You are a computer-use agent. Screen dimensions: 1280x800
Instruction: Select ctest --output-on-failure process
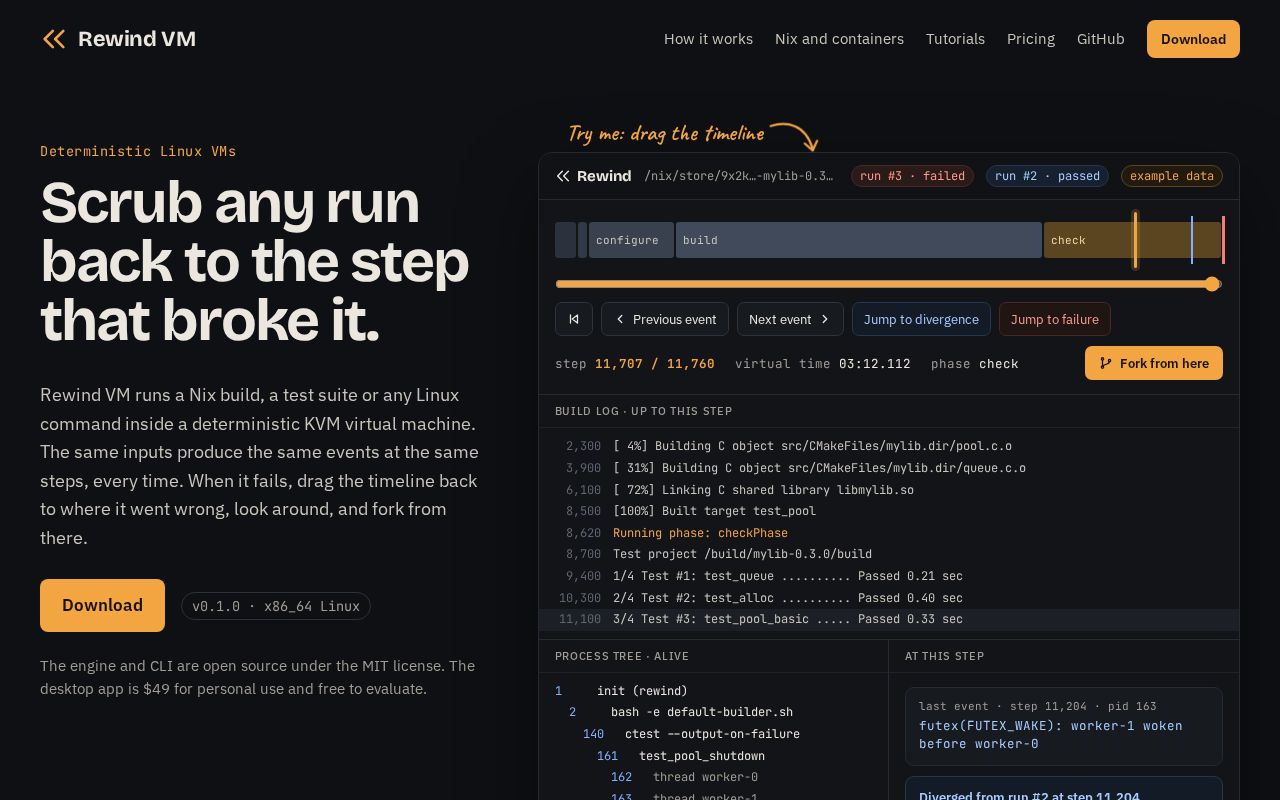(x=713, y=734)
